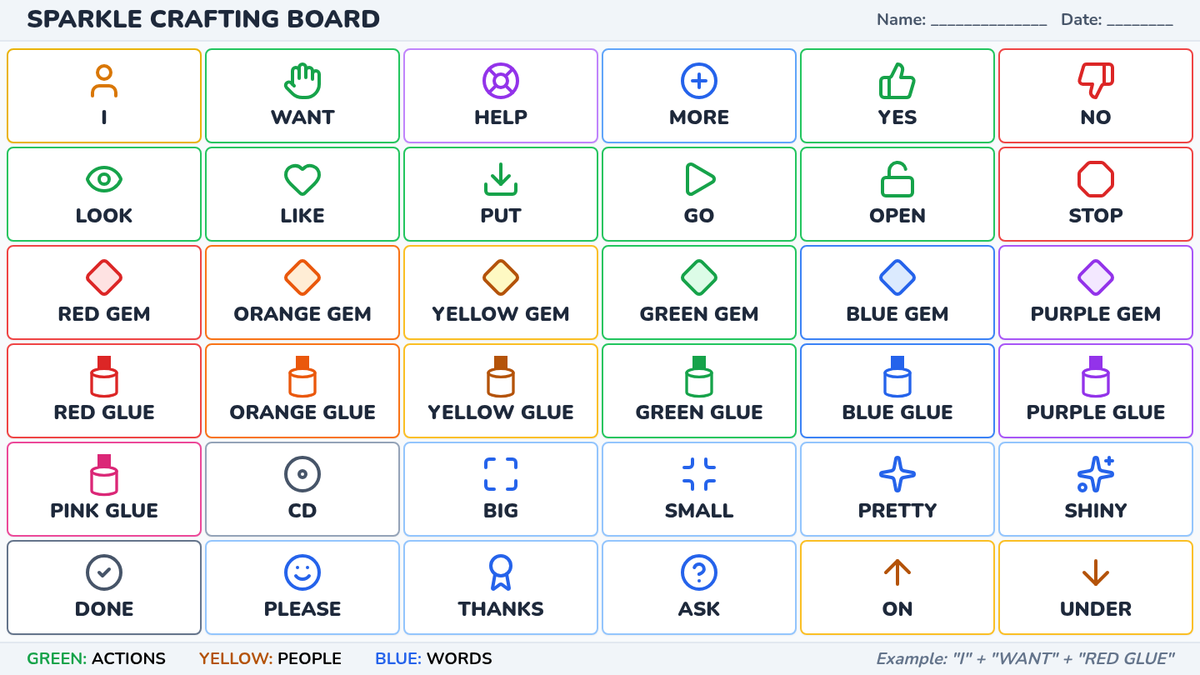This screenshot has height=675, width=1200.
Task: Select the LOOK eye icon
Action: (x=104, y=179)
